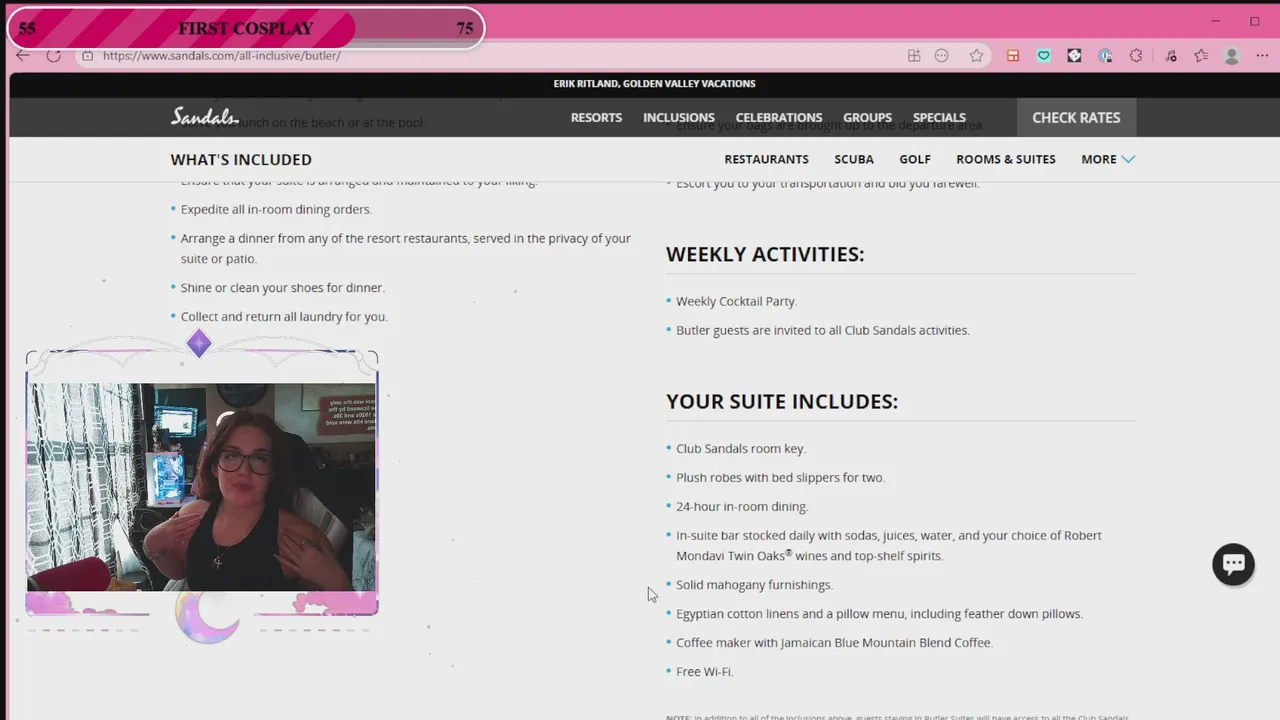Click the webcam overlay video
Image resolution: width=1280 pixels, height=720 pixels.
click(202, 488)
